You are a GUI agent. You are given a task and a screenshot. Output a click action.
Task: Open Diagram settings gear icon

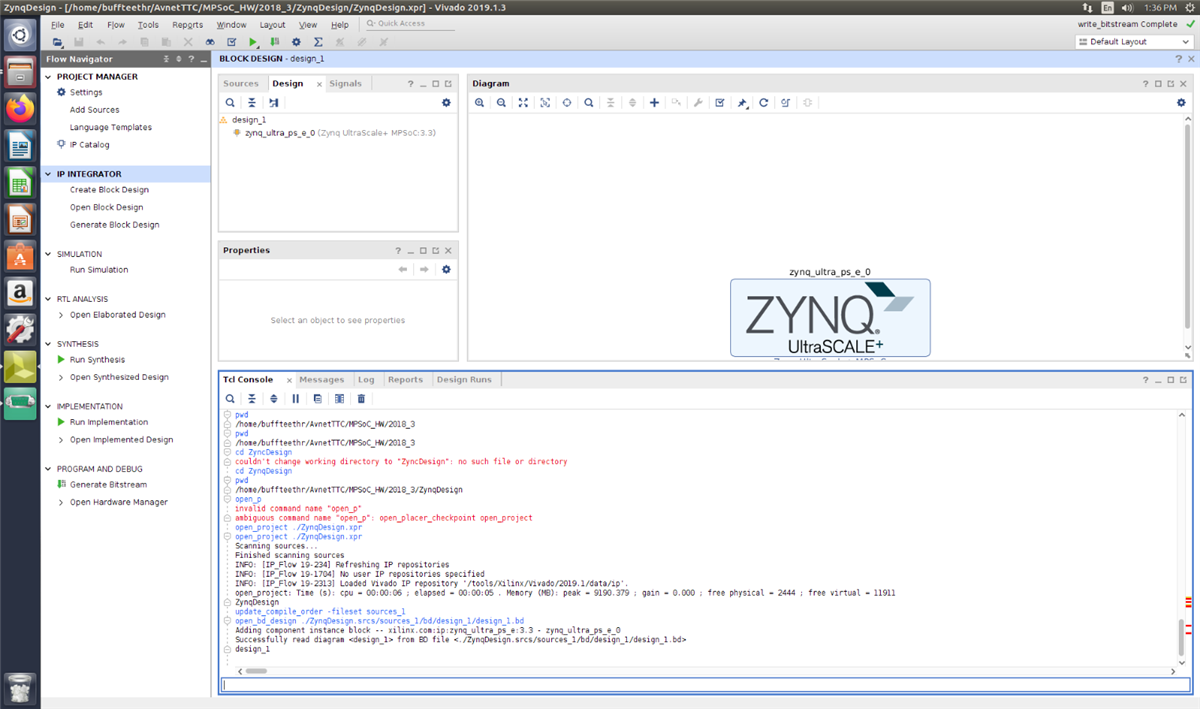click(x=1181, y=102)
